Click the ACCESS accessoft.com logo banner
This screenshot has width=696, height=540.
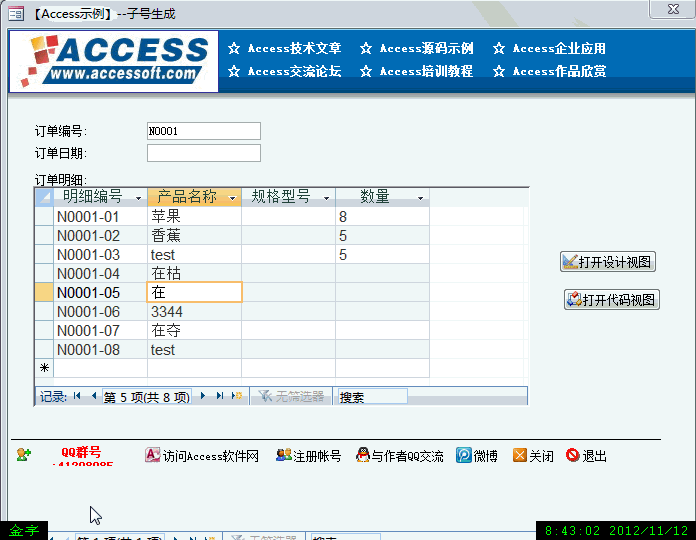pos(114,61)
